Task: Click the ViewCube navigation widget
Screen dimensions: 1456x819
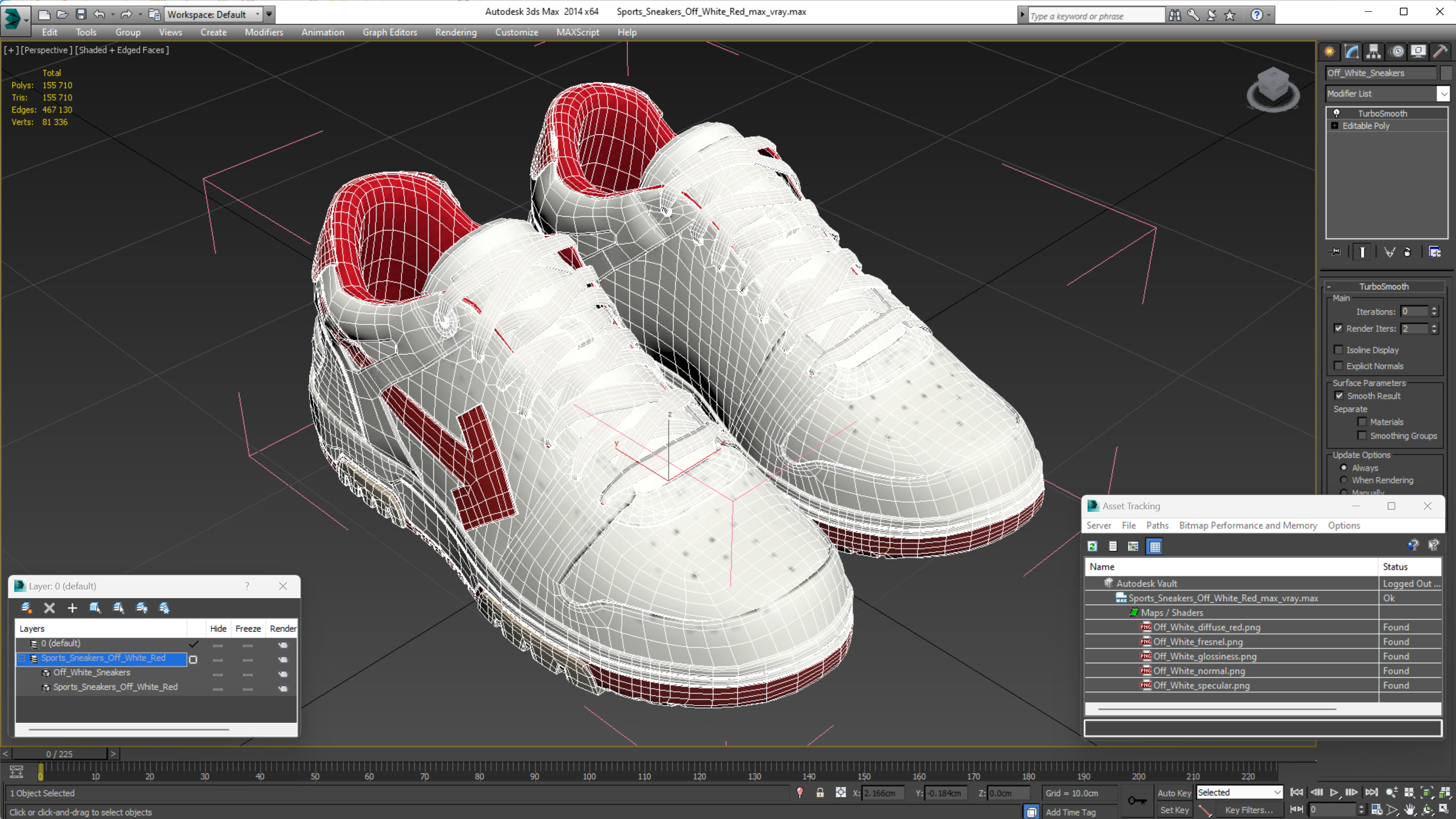Action: pos(1273,89)
